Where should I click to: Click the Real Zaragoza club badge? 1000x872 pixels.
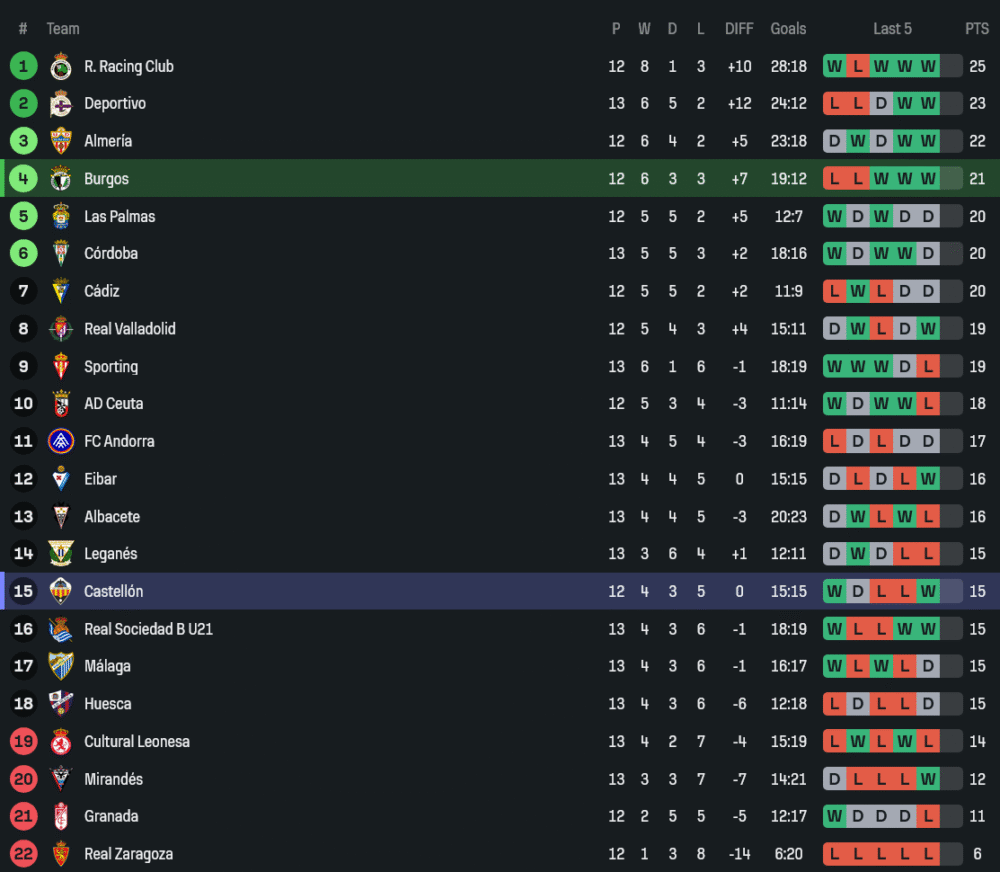(61, 854)
